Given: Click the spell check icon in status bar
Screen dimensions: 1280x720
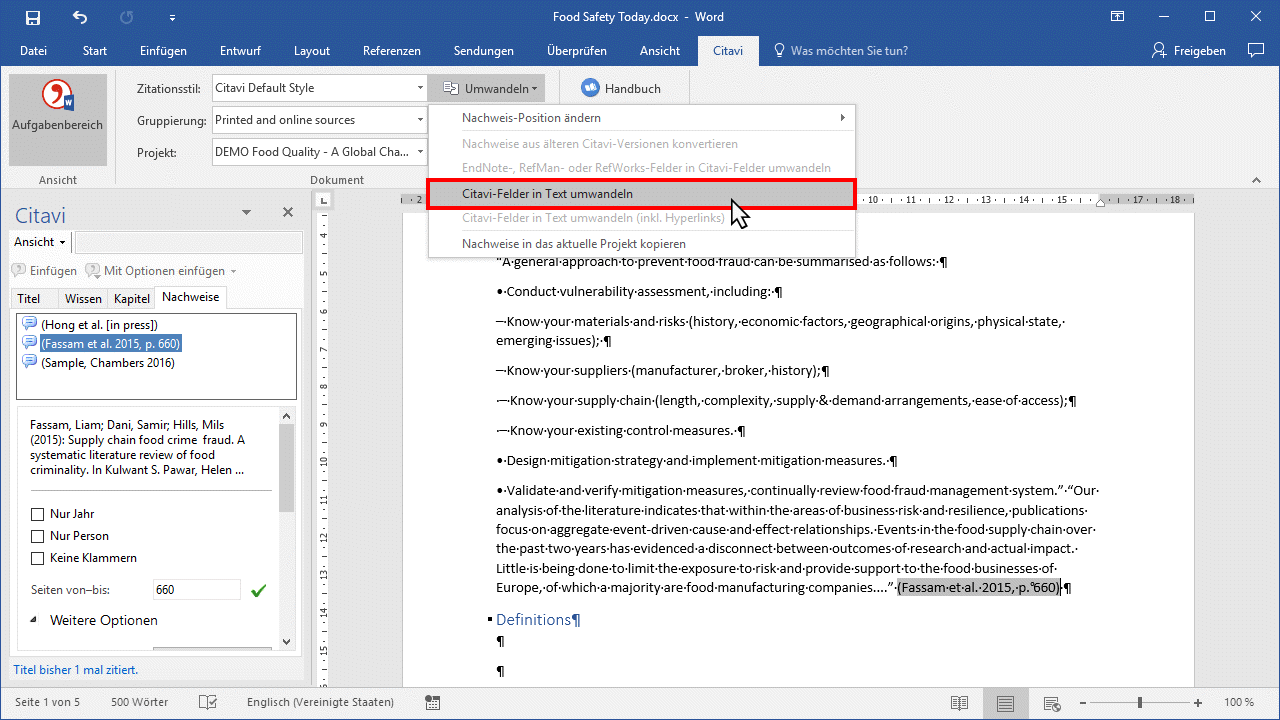Looking at the screenshot, I should [208, 702].
